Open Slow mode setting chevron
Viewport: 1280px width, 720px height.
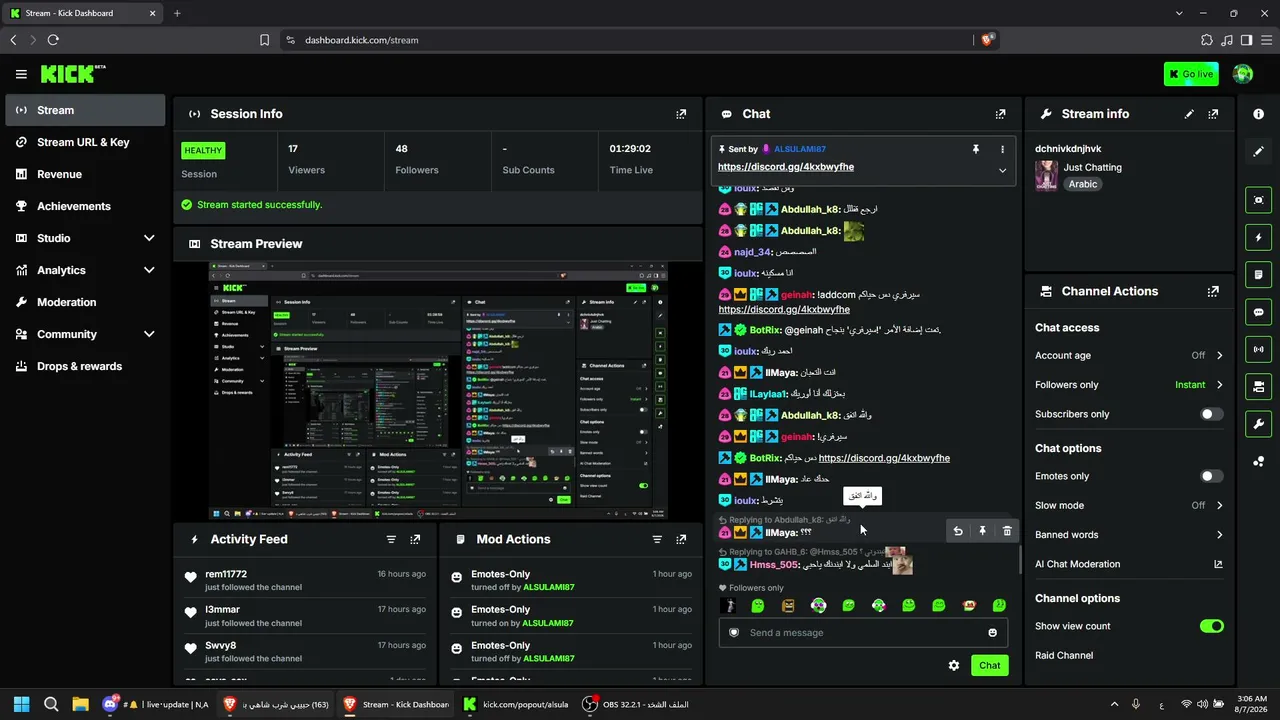[1219, 506]
